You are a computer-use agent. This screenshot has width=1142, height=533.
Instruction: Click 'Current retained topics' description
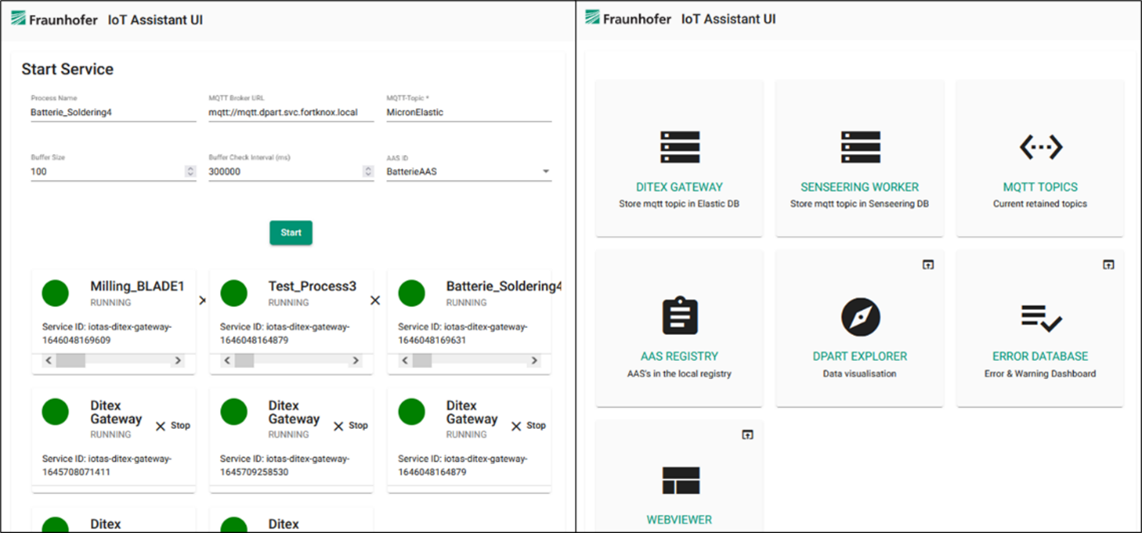coord(1040,204)
